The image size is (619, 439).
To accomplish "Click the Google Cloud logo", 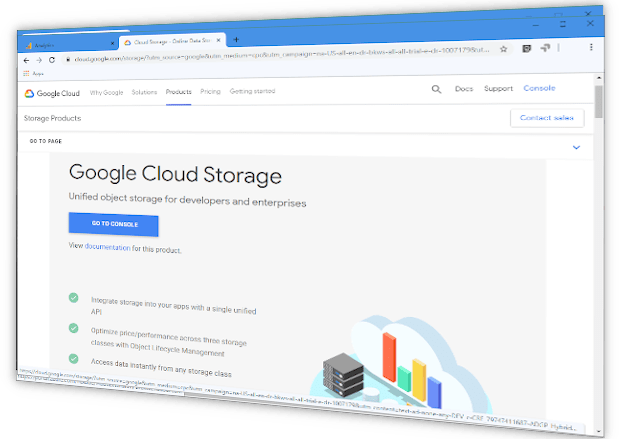I will click(52, 94).
